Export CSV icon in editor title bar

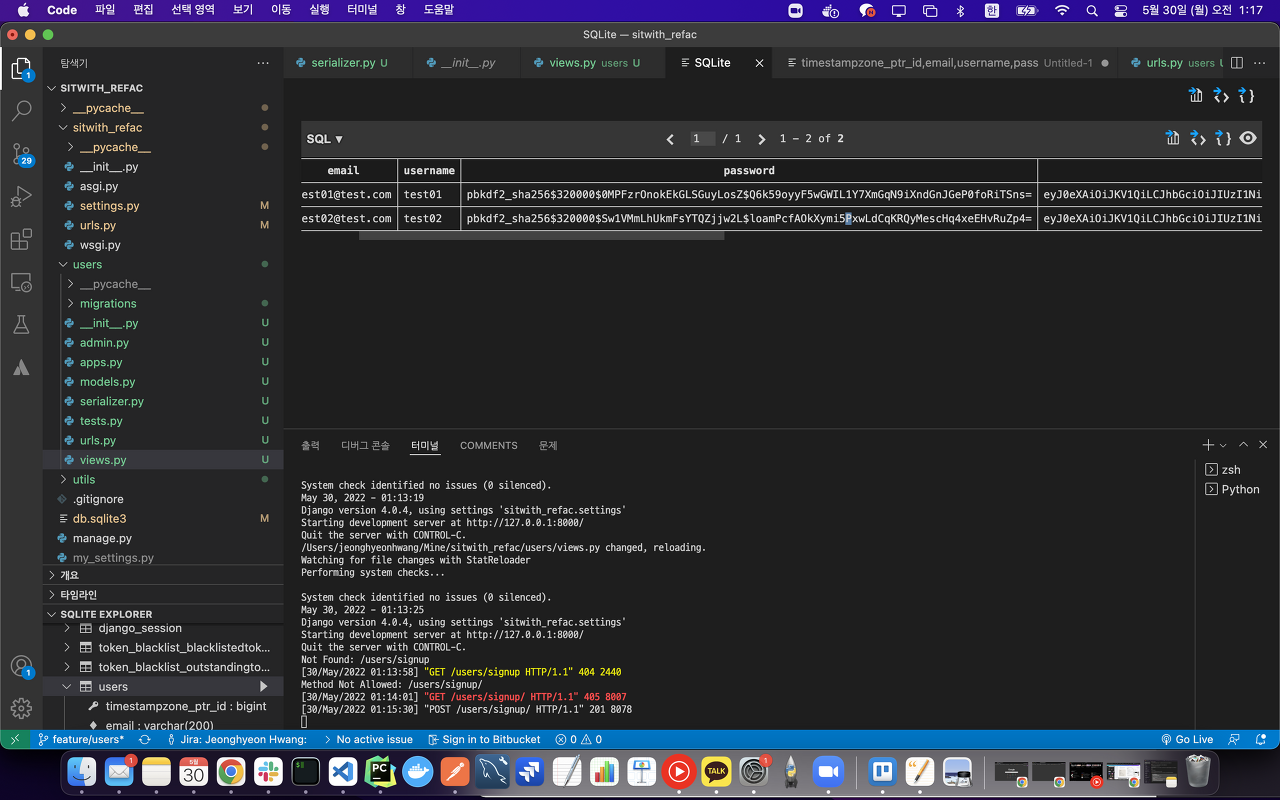[1196, 96]
